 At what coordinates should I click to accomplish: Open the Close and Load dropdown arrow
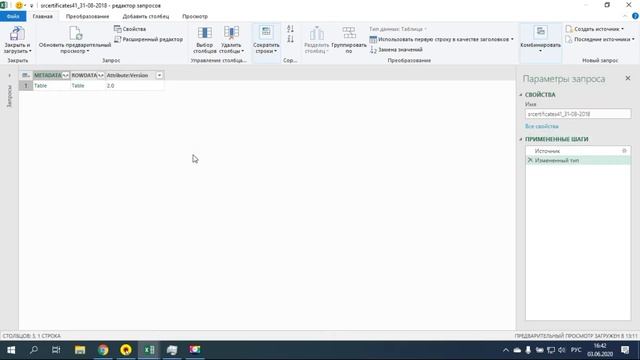30,51
